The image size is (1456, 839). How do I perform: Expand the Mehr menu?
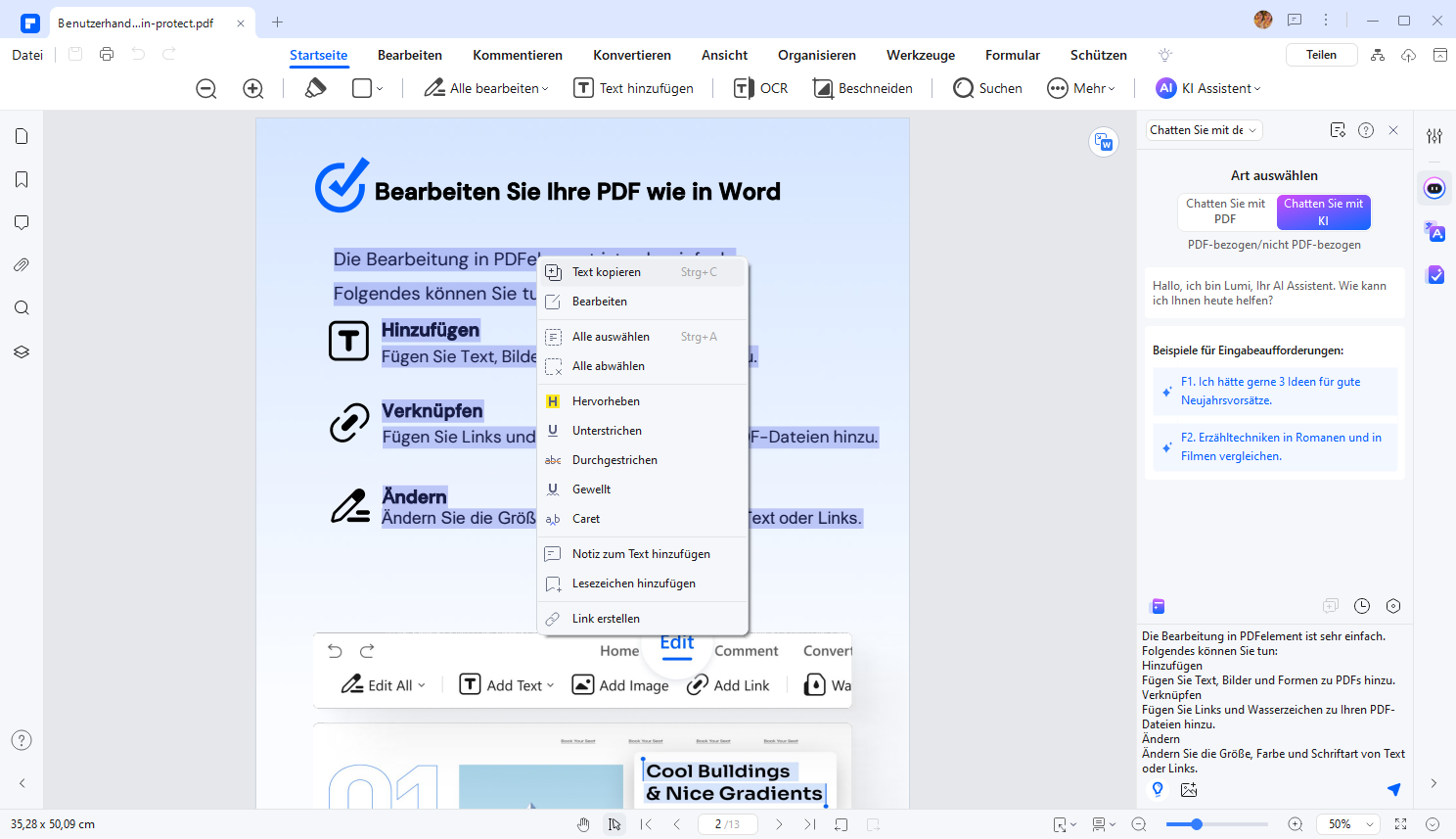pyautogui.click(x=1081, y=88)
